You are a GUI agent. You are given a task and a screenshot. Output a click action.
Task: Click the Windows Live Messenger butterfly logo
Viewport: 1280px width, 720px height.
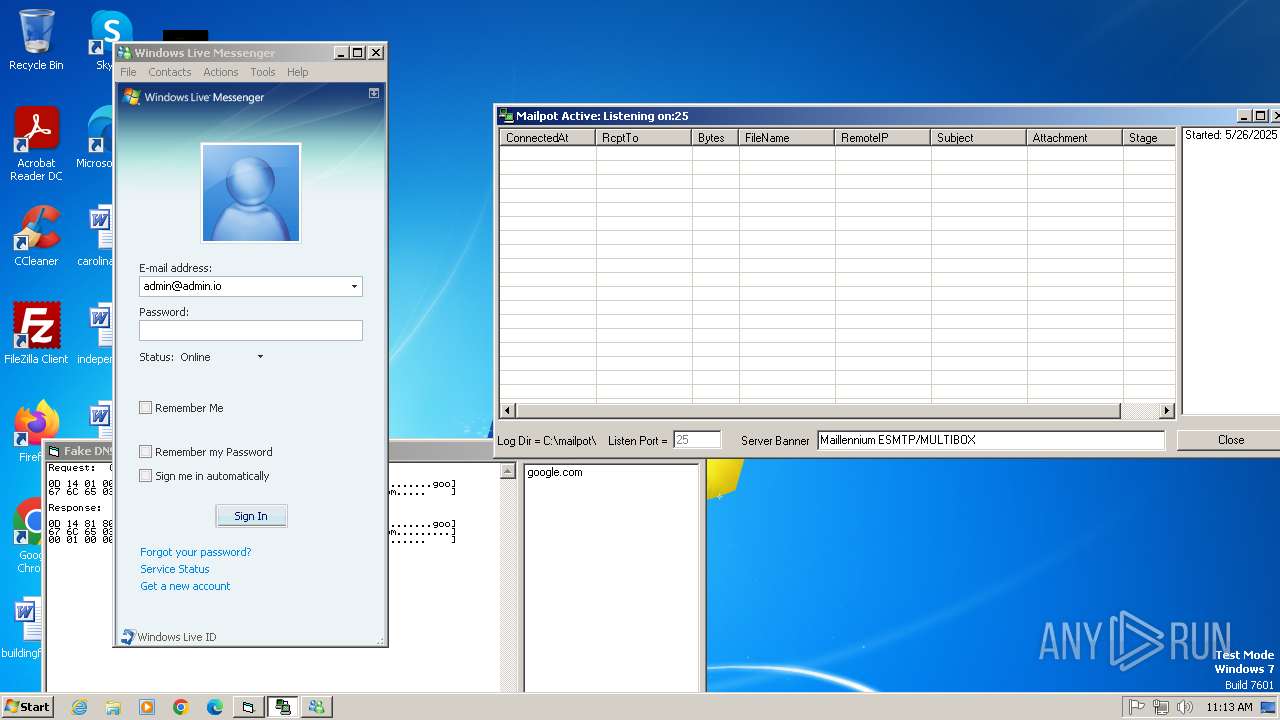tap(131, 97)
